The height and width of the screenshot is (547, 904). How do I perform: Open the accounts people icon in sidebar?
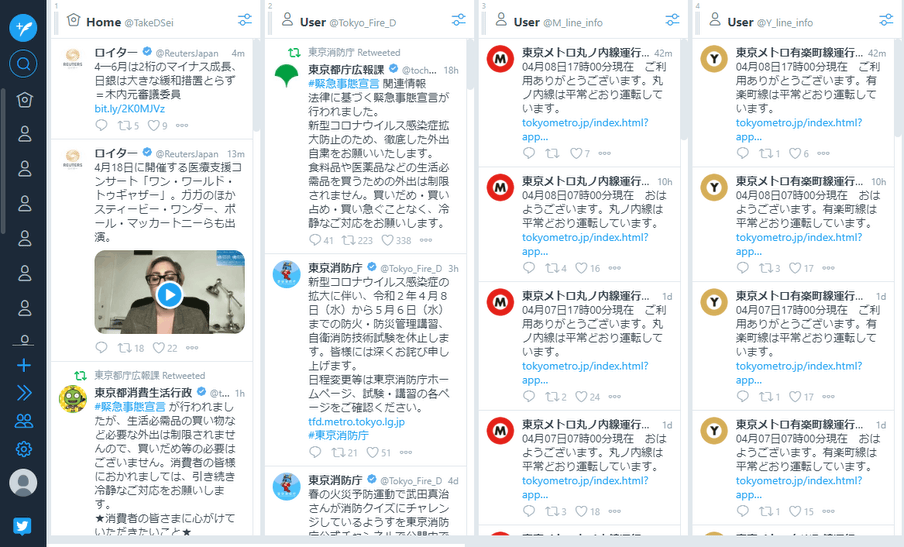pos(24,421)
